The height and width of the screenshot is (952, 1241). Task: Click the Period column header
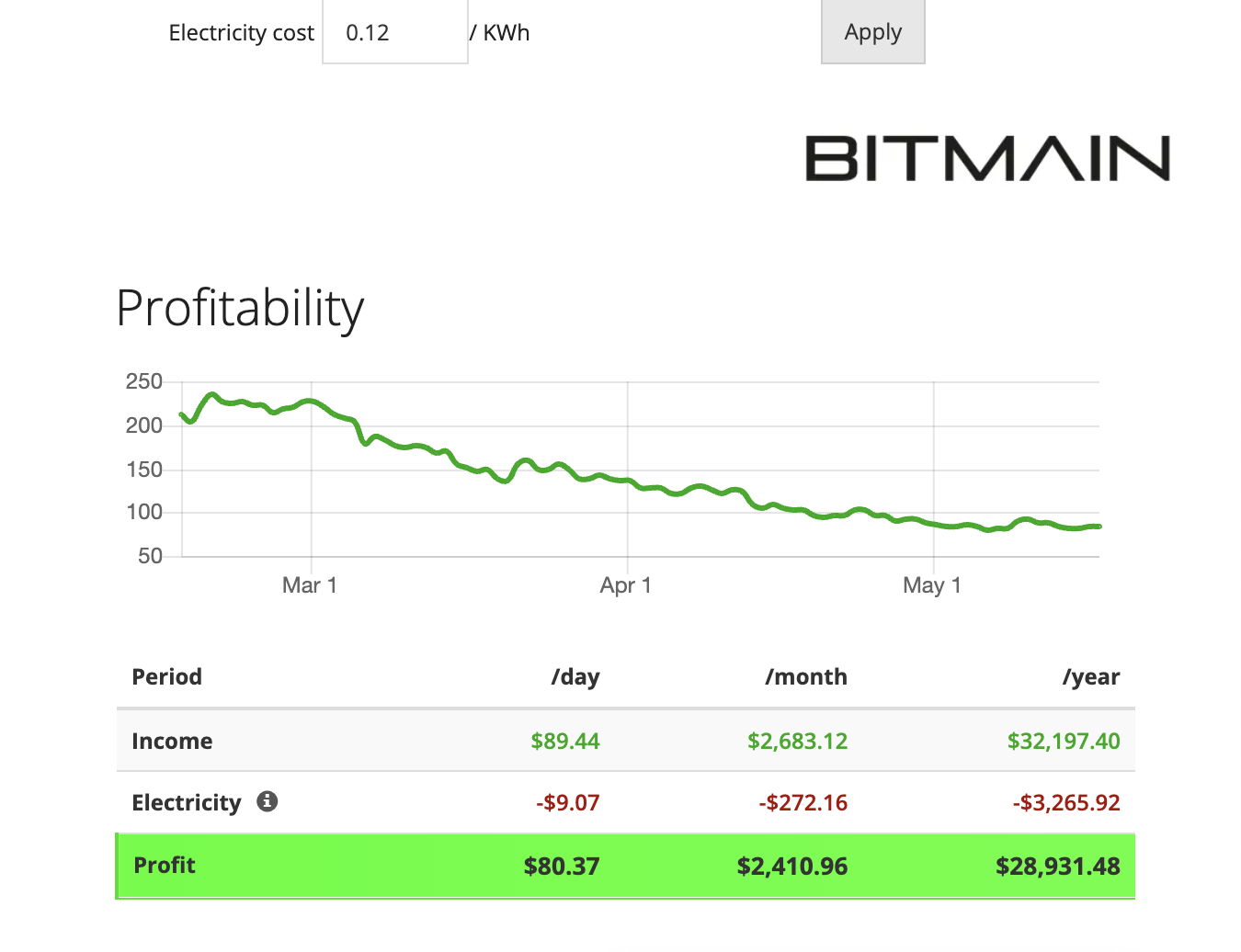167,677
